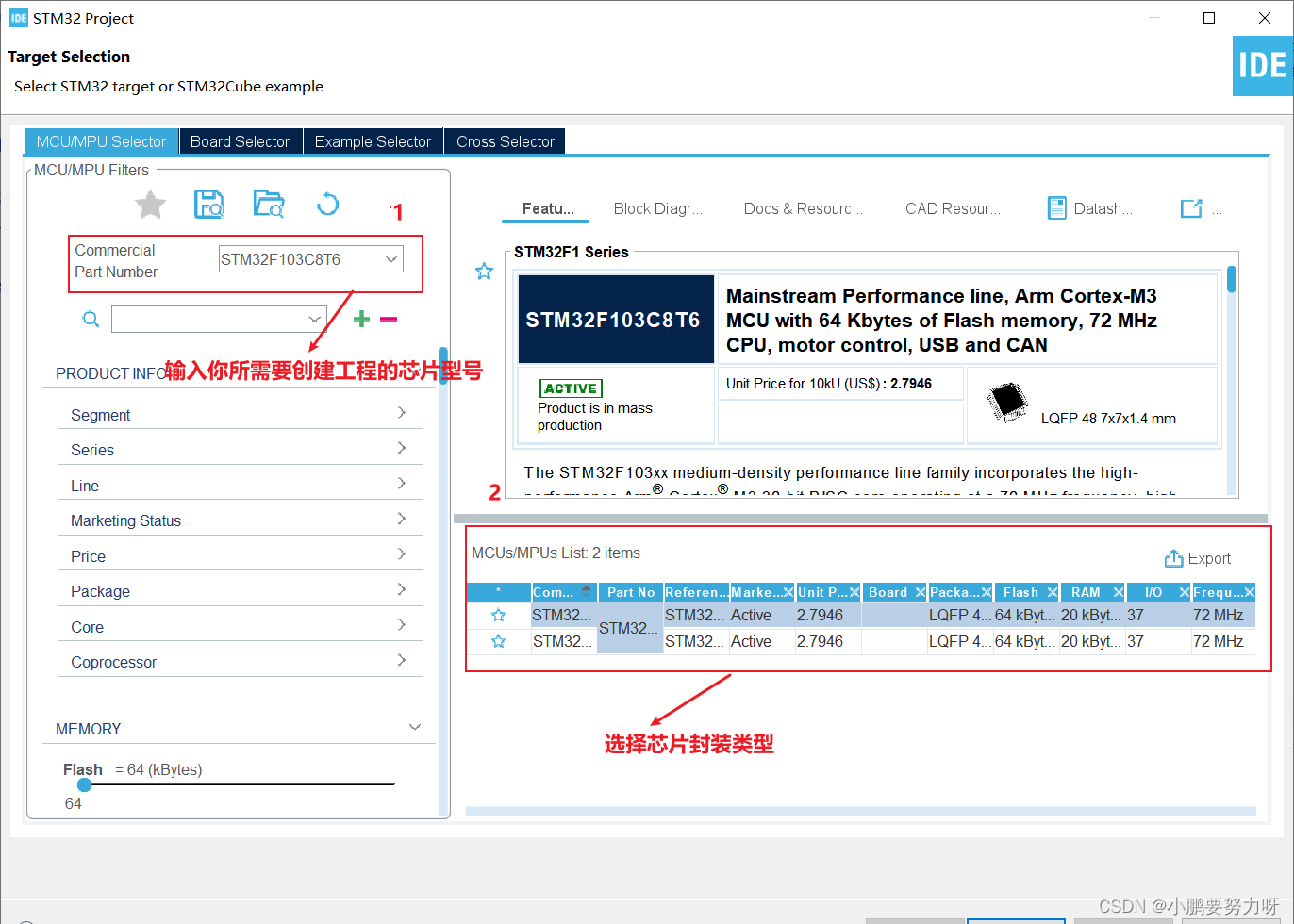Screen dimensions: 1294x924
Task: Click the Part No column header
Action: coord(630,592)
